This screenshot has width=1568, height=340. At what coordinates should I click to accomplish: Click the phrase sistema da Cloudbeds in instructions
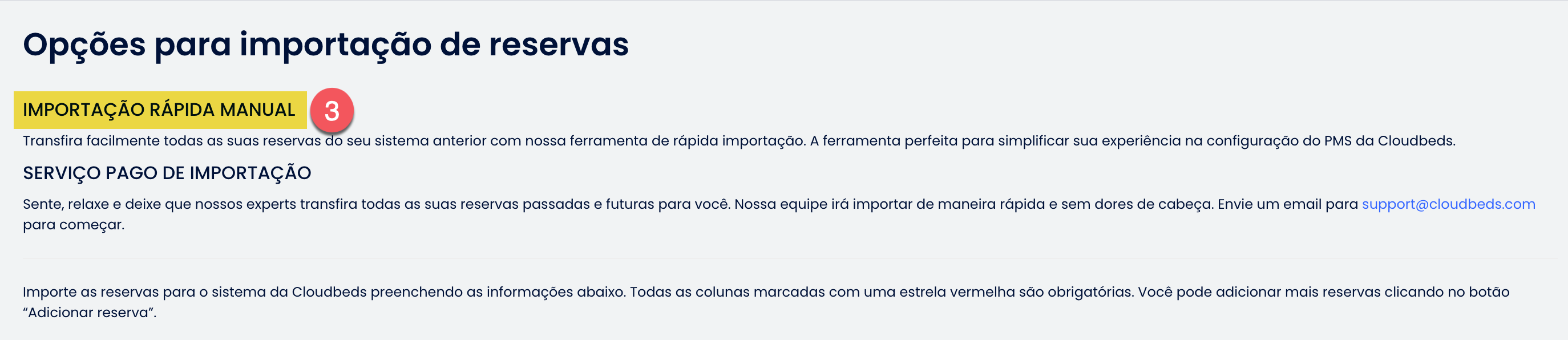[x=289, y=292]
